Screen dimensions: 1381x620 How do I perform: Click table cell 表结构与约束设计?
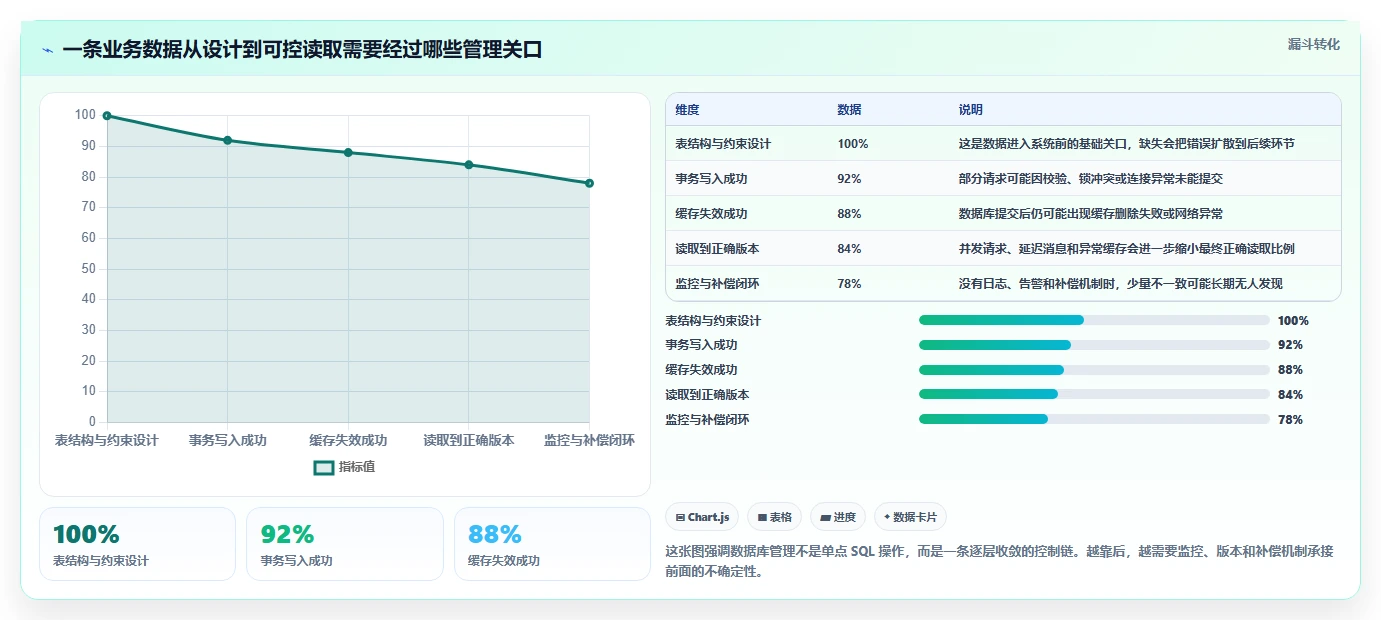[x=723, y=144]
